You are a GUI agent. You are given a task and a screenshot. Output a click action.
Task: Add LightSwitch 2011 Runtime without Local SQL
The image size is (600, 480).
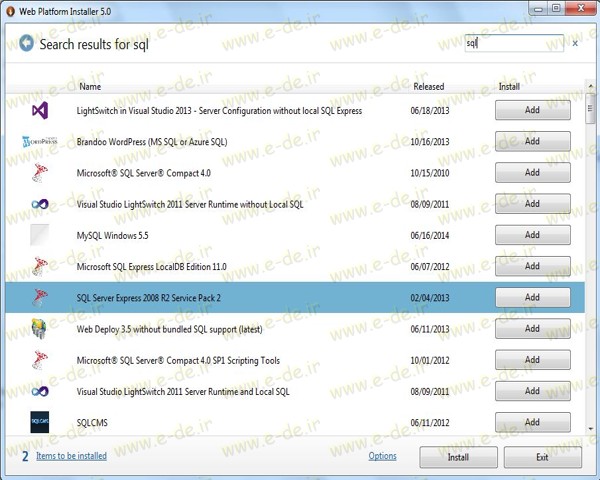[533, 204]
